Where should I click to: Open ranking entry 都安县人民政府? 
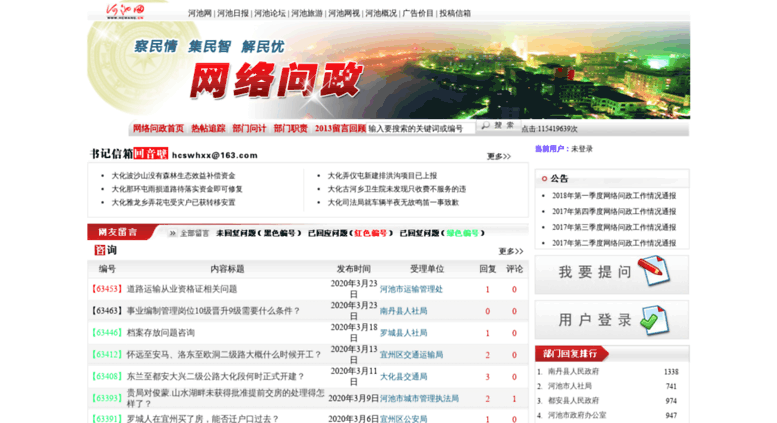point(573,401)
